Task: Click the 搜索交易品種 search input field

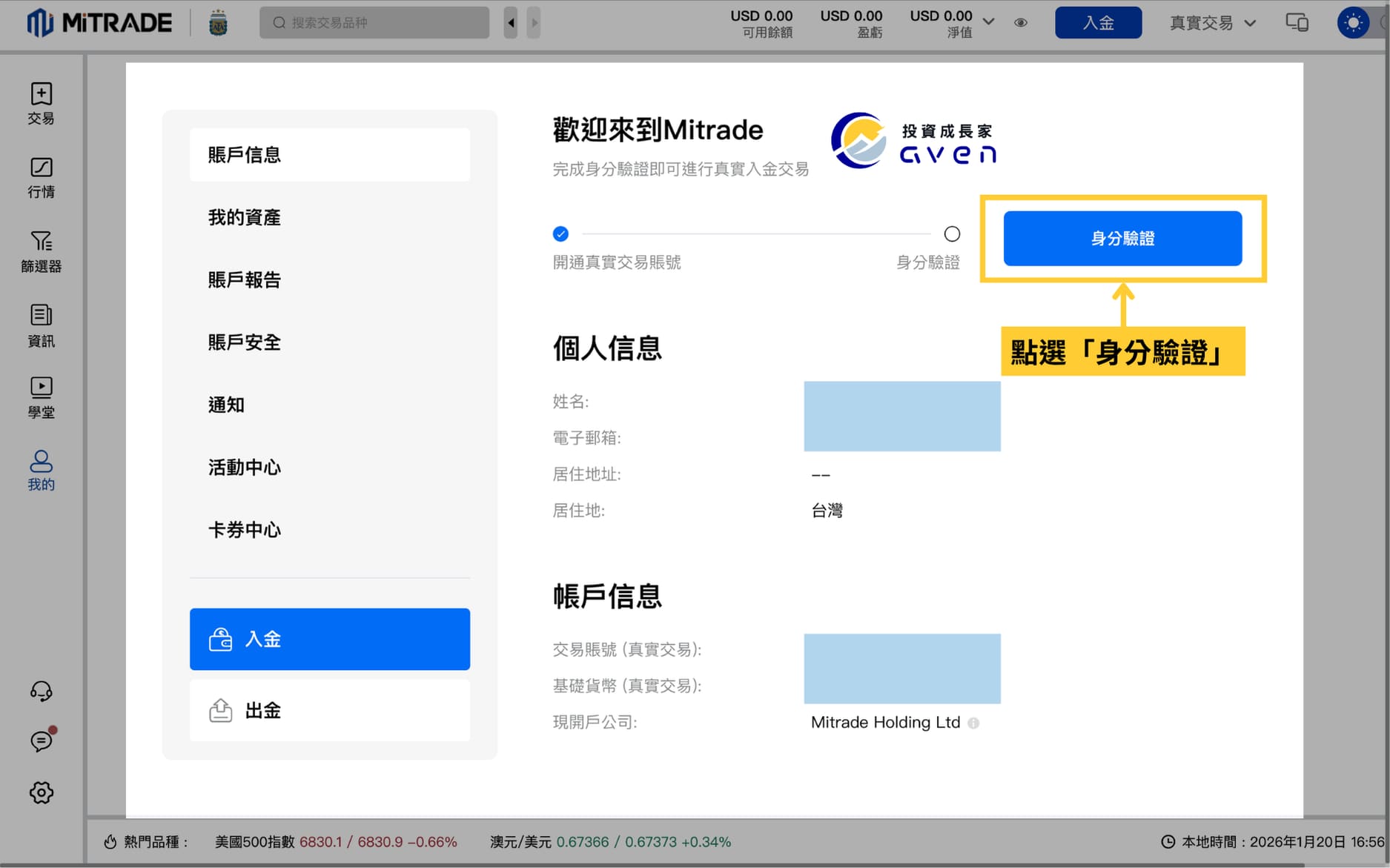Action: click(x=373, y=22)
